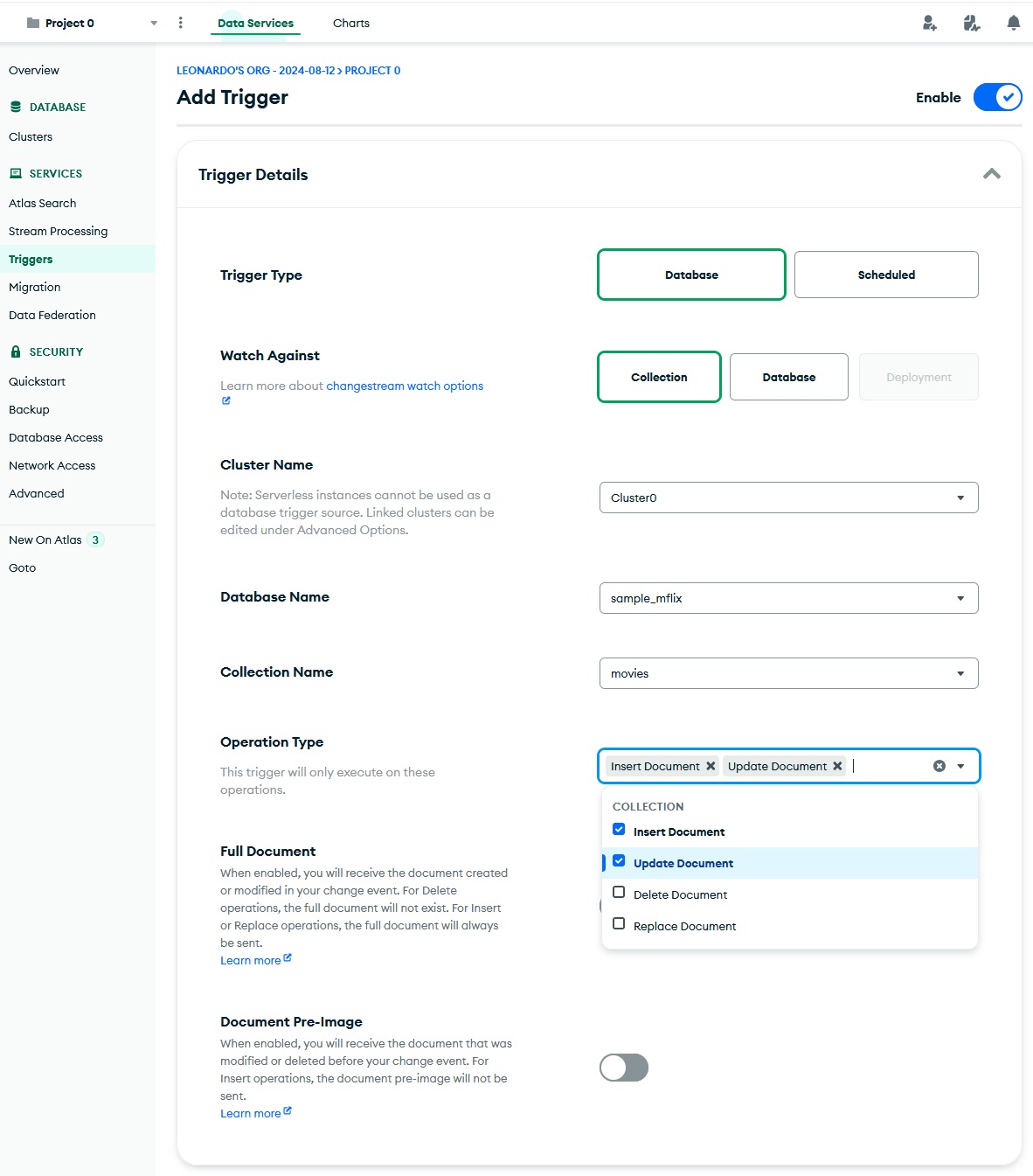The image size is (1033, 1176).
Task: Select Triggers in the sidebar
Action: point(31,259)
